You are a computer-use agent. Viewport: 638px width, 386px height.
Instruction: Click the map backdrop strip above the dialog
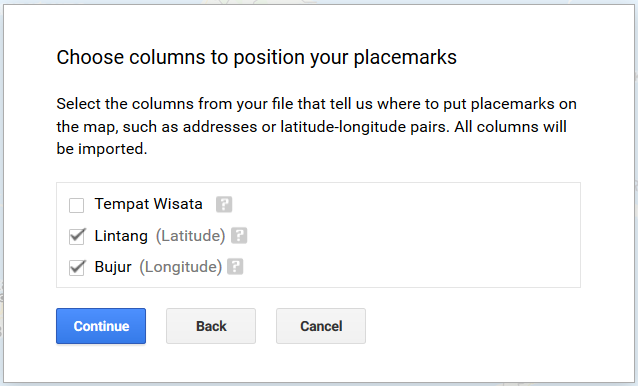319,2
